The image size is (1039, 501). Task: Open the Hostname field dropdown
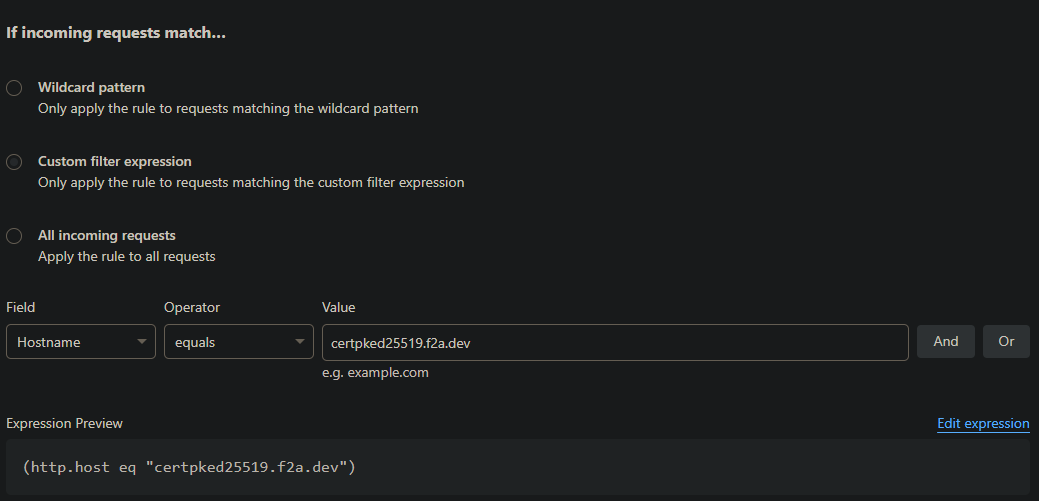pyautogui.click(x=70, y=342)
